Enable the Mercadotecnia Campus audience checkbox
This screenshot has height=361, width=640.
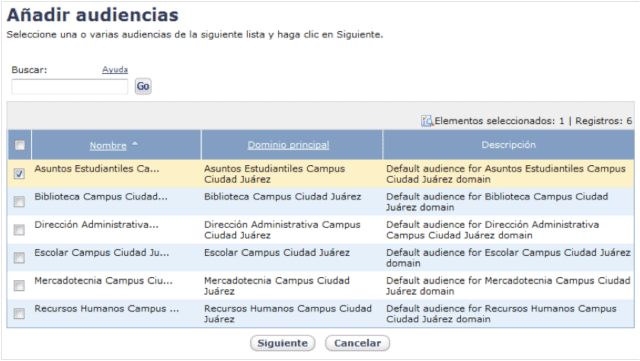tap(19, 285)
